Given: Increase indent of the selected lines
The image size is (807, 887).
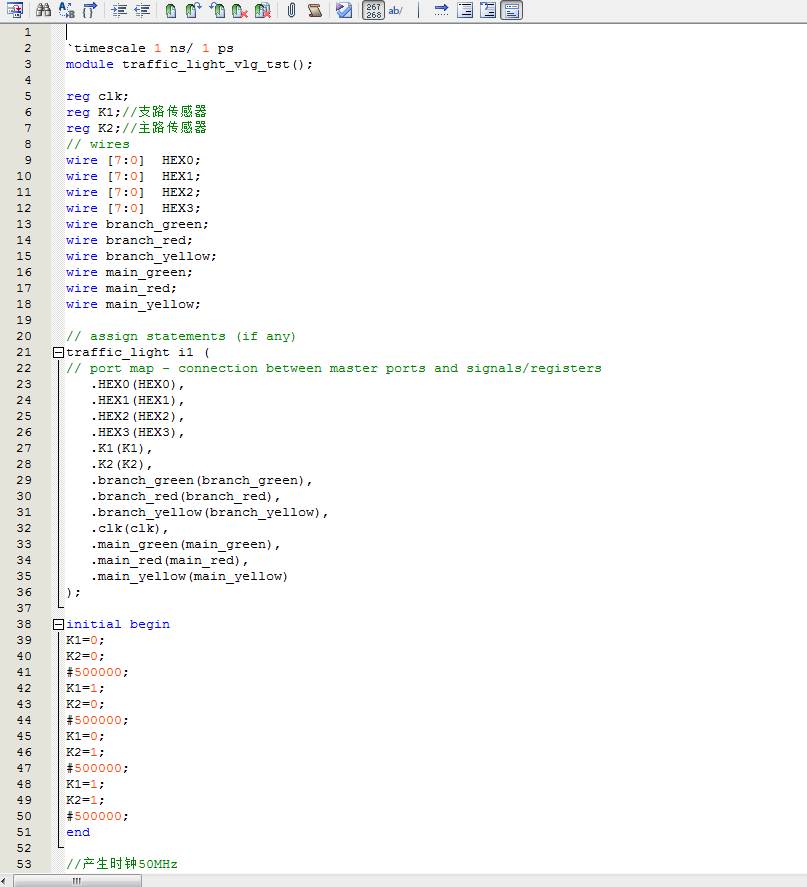Looking at the screenshot, I should click(119, 10).
